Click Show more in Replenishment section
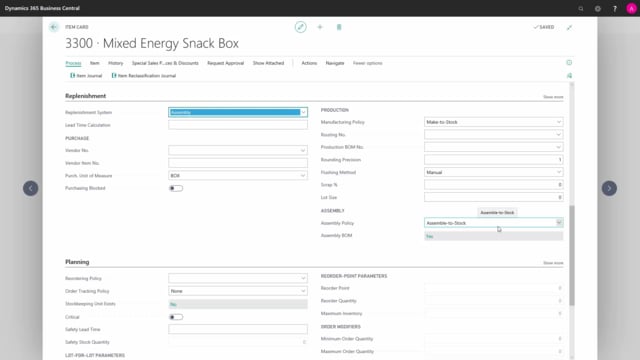The height and width of the screenshot is (360, 640). [553, 97]
